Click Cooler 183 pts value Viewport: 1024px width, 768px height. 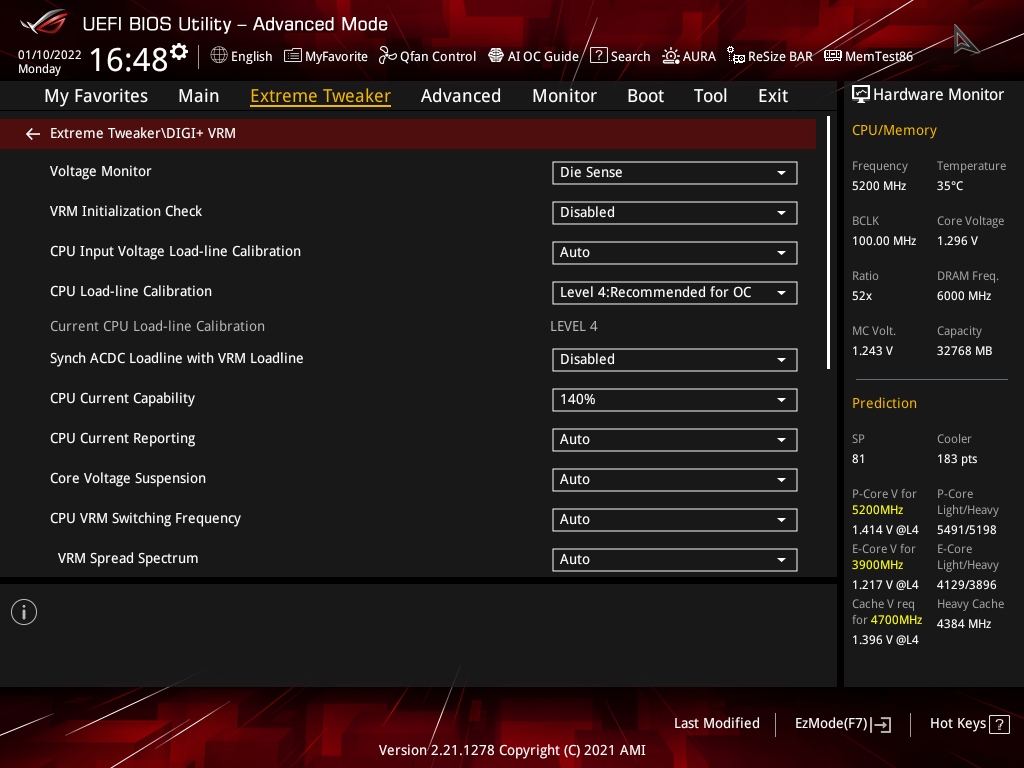(x=957, y=458)
